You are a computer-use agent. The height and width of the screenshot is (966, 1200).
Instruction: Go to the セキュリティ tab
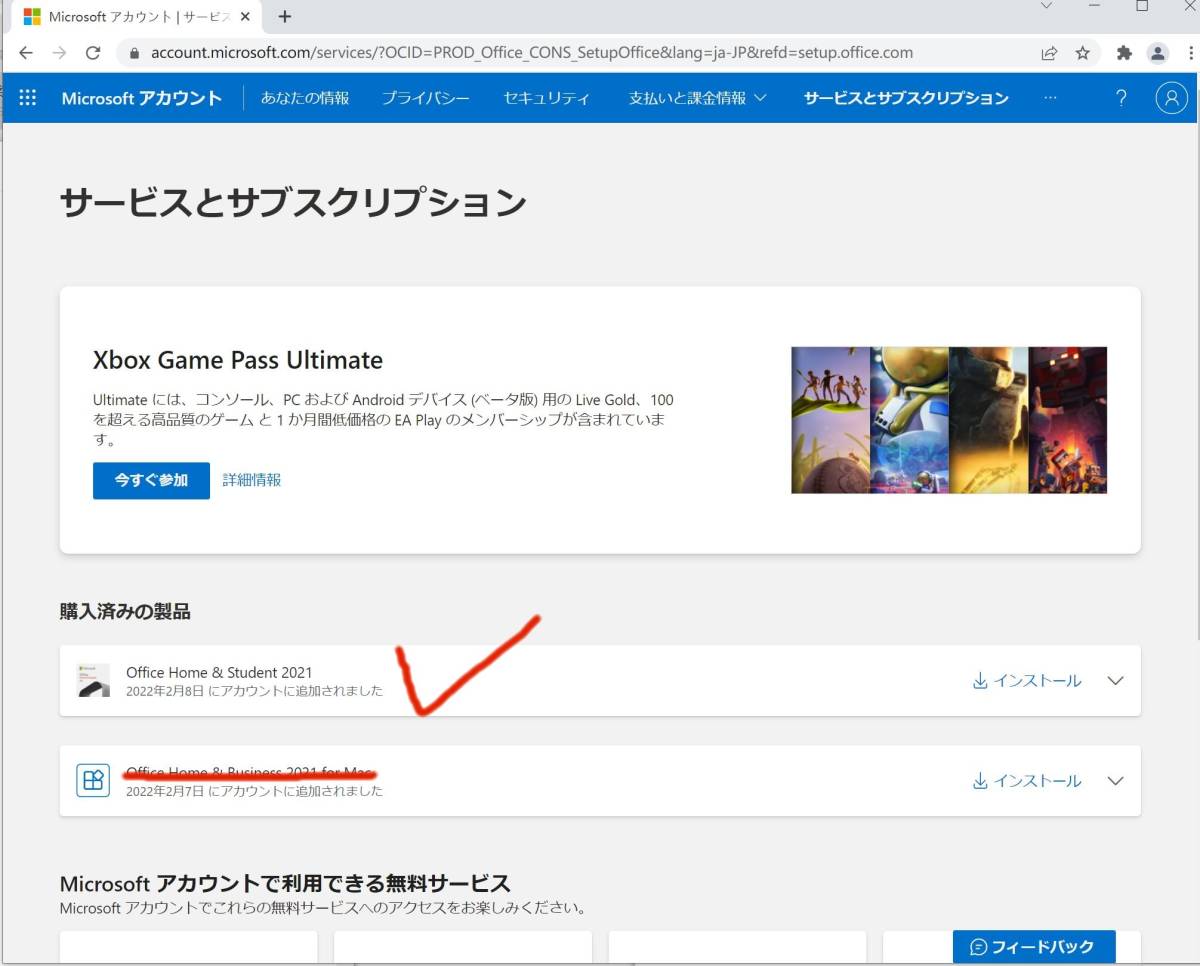coord(546,98)
